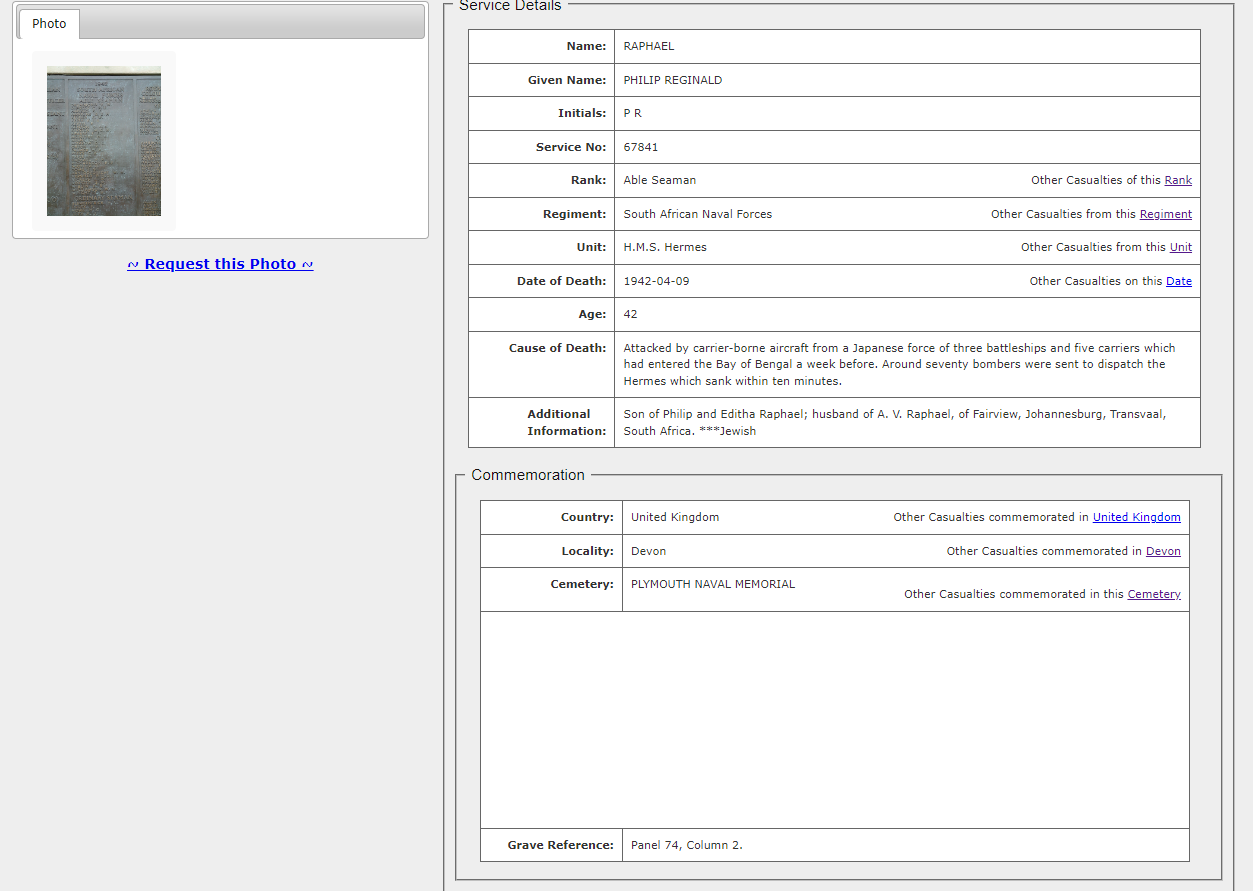Click the Request this Photo link
The image size is (1253, 891).
(220, 264)
